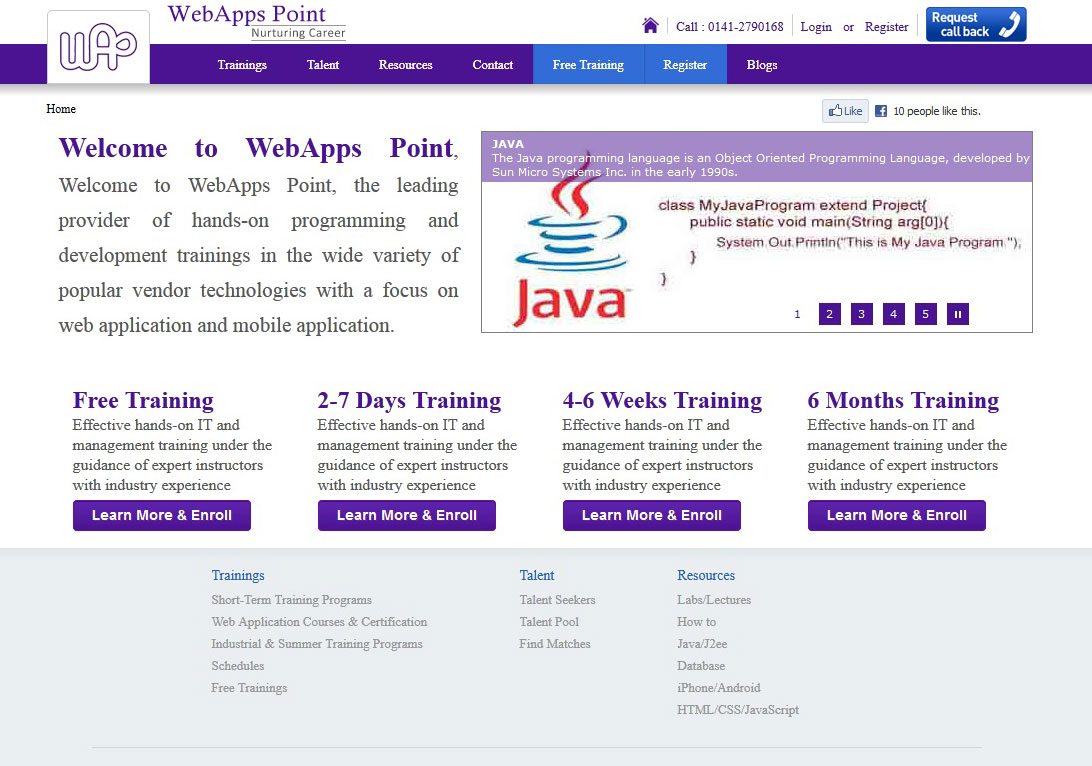Jump to slide 4 in the banner
This screenshot has width=1092, height=766.
[894, 314]
